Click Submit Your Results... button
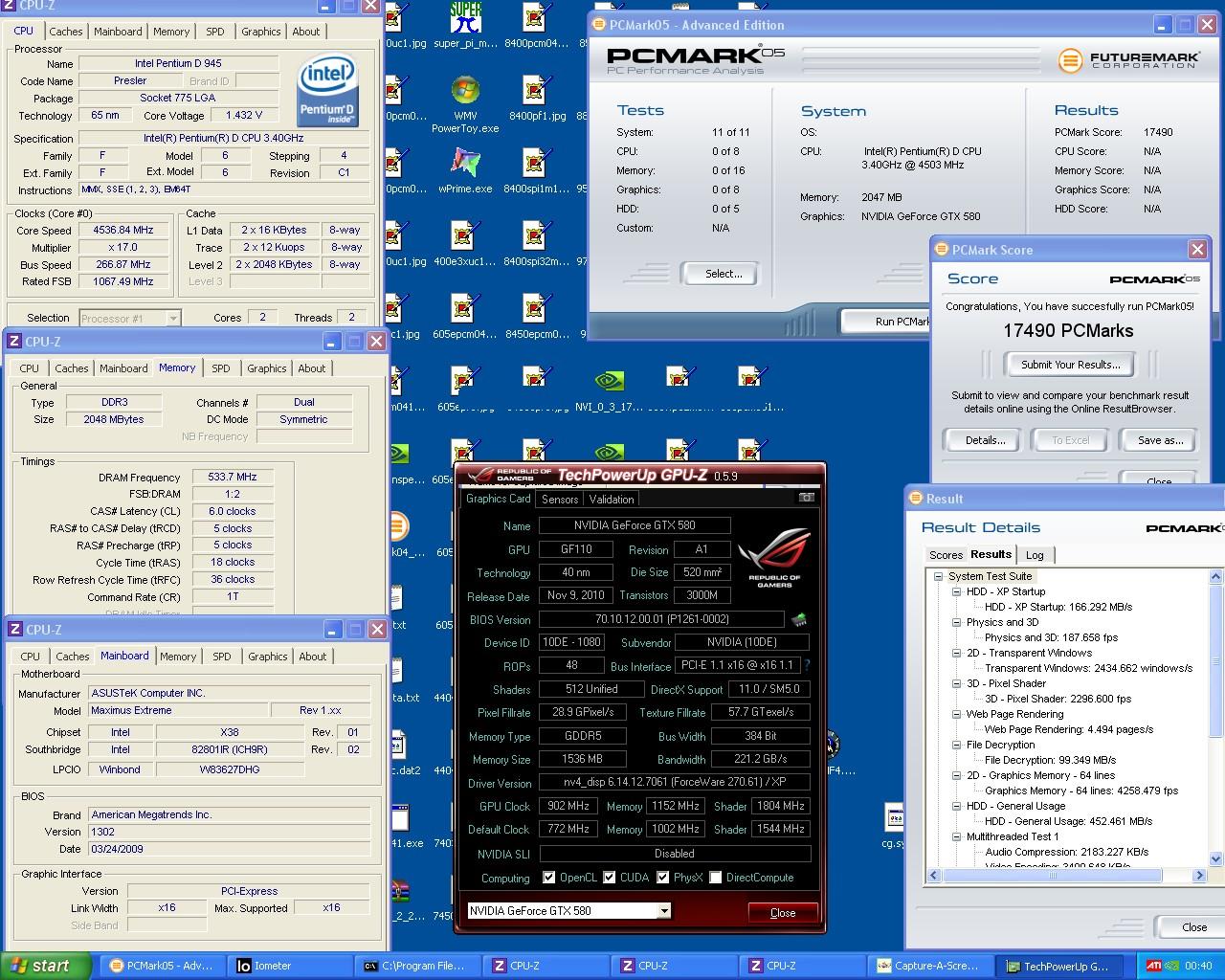This screenshot has height=980, width=1225. (1070, 365)
